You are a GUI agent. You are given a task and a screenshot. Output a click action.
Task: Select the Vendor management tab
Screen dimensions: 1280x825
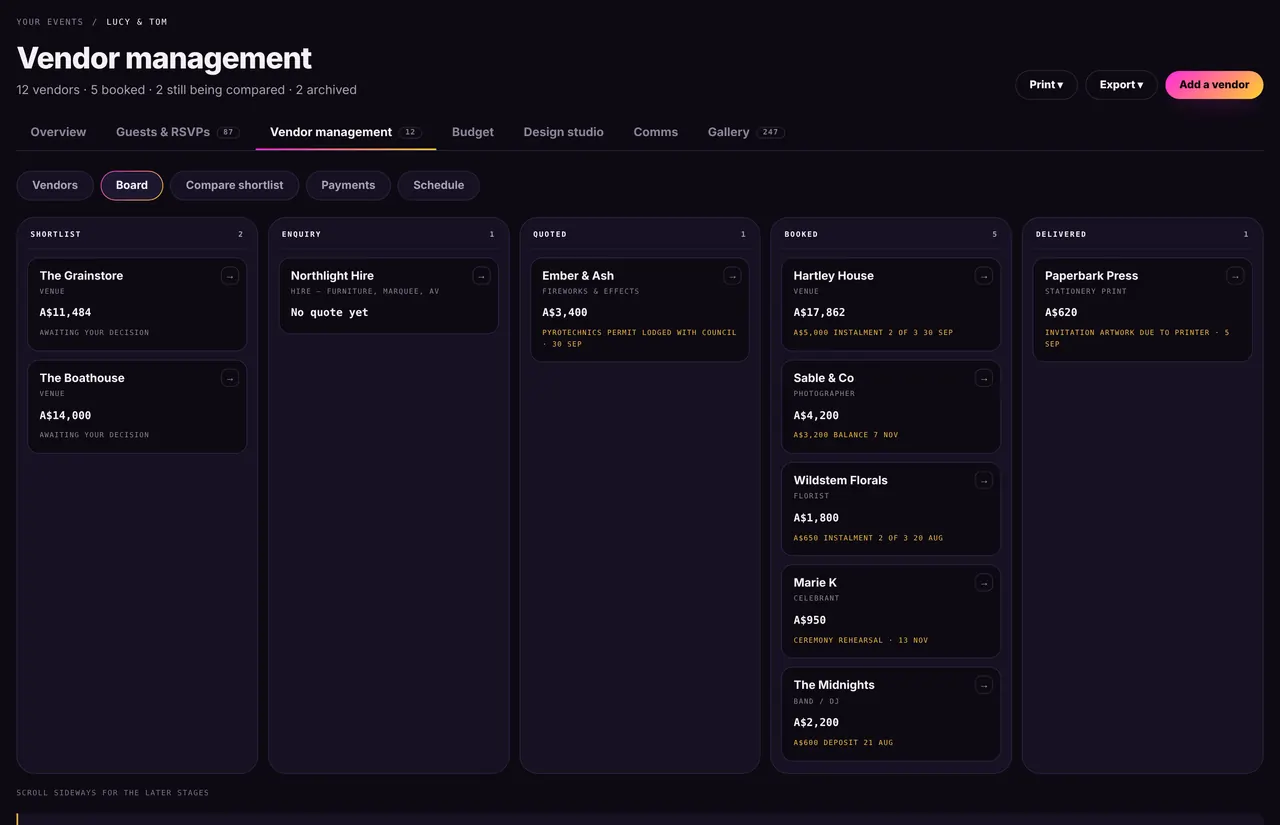[346, 132]
